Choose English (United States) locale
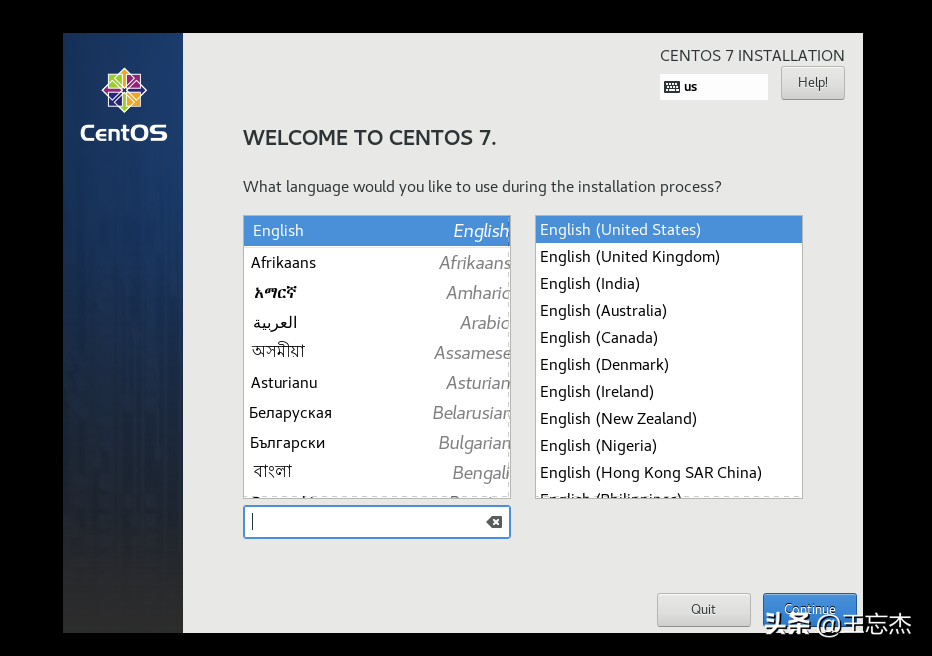Image resolution: width=932 pixels, height=656 pixels. (x=669, y=230)
